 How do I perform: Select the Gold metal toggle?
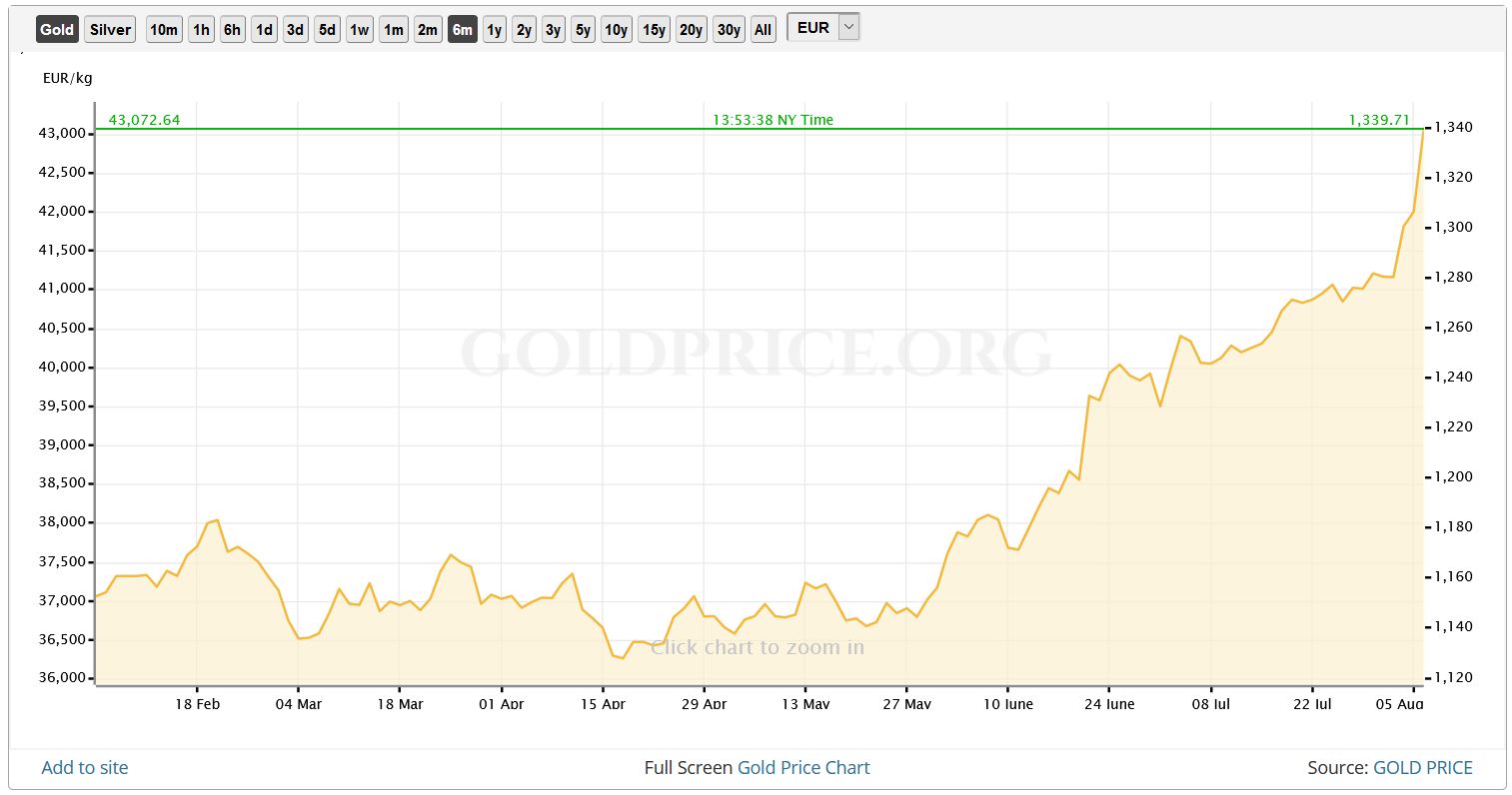pyautogui.click(x=57, y=29)
